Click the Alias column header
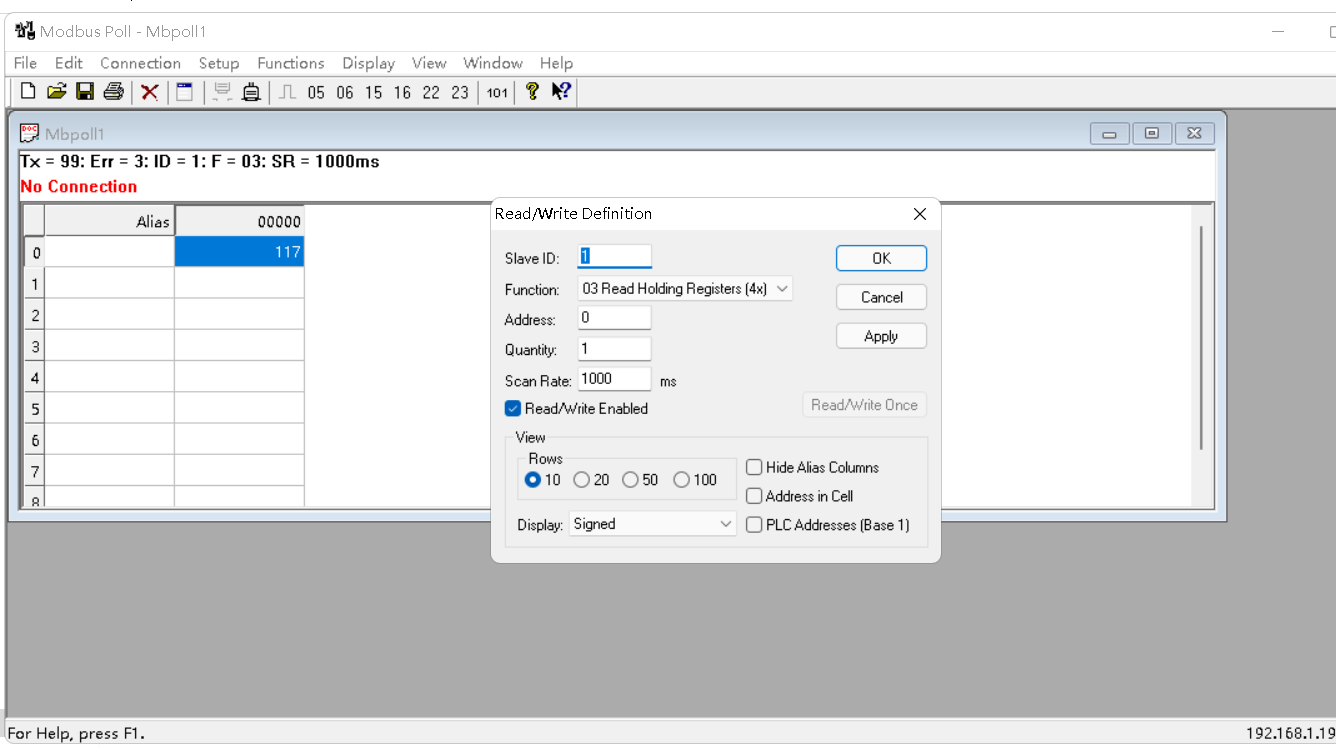 [109, 221]
